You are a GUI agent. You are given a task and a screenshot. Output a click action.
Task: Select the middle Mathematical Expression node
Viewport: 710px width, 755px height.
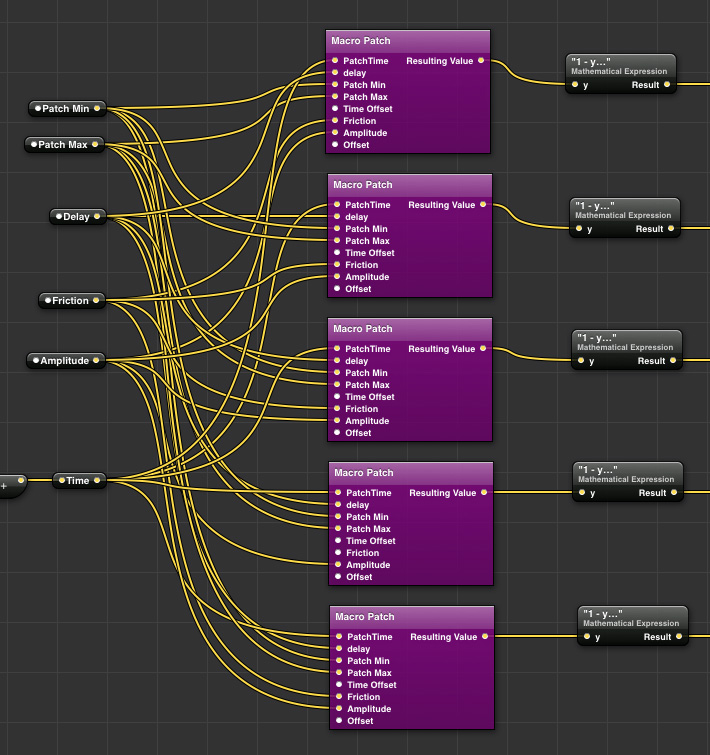(626, 350)
